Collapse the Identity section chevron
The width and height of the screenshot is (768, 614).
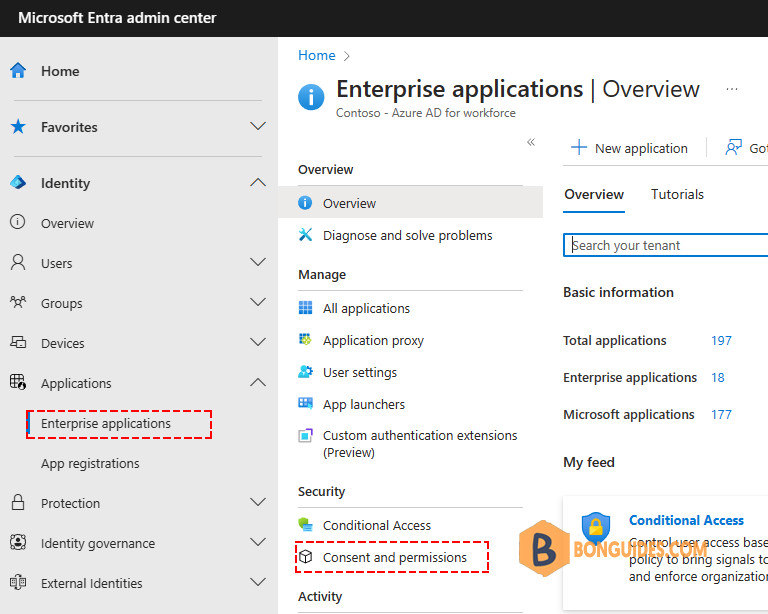coord(258,183)
